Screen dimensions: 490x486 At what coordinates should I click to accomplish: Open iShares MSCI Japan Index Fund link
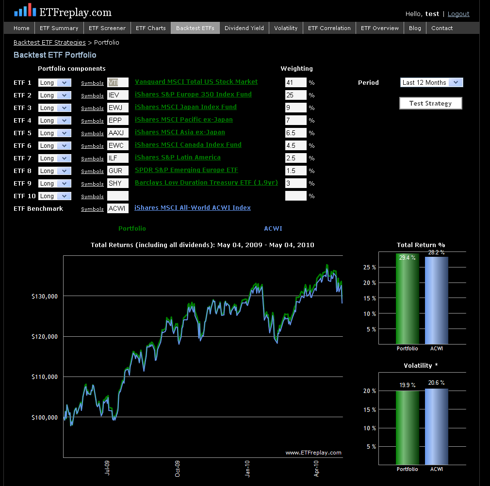click(185, 107)
